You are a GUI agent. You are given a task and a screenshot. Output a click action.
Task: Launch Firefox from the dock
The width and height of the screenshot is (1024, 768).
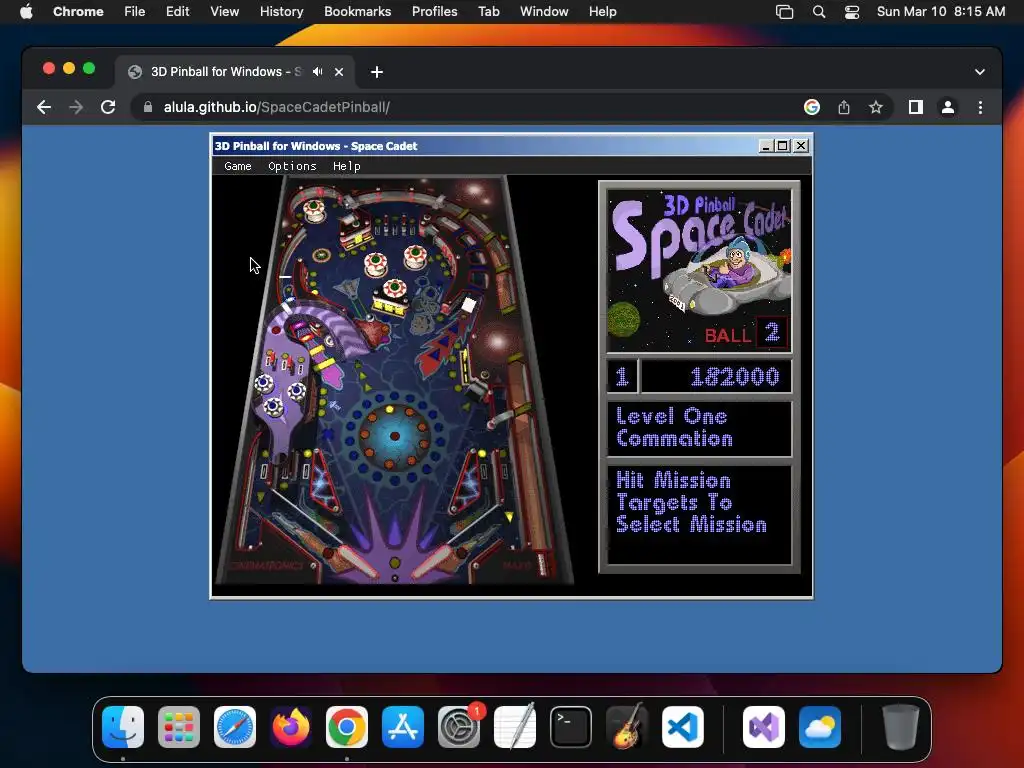coord(291,727)
